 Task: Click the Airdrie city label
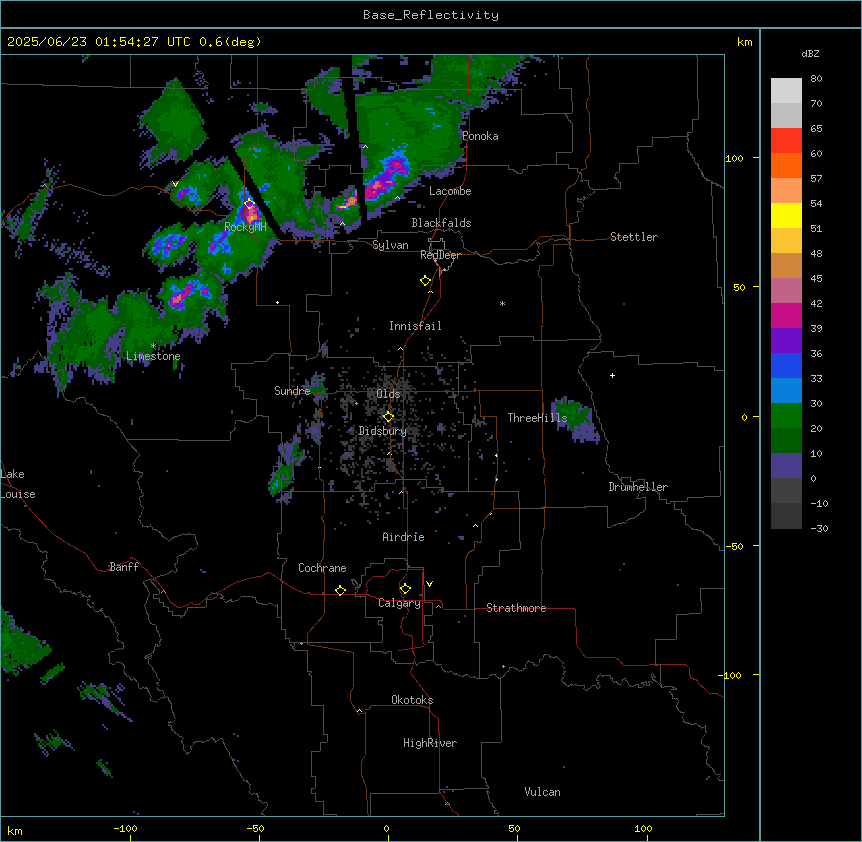[403, 537]
